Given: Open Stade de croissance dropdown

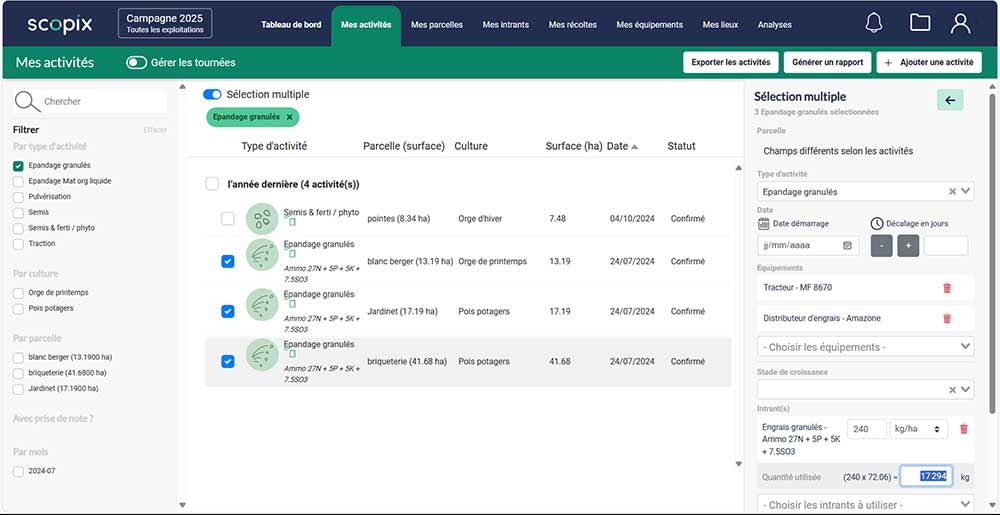Looking at the screenshot, I should (x=966, y=389).
